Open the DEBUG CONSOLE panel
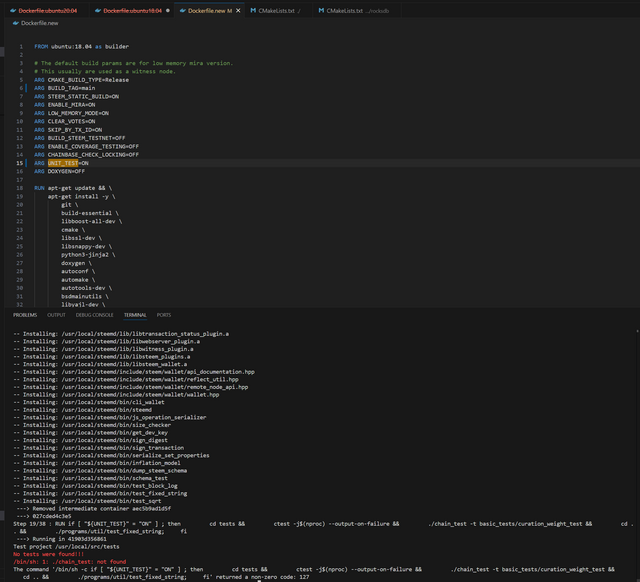 pos(95,315)
